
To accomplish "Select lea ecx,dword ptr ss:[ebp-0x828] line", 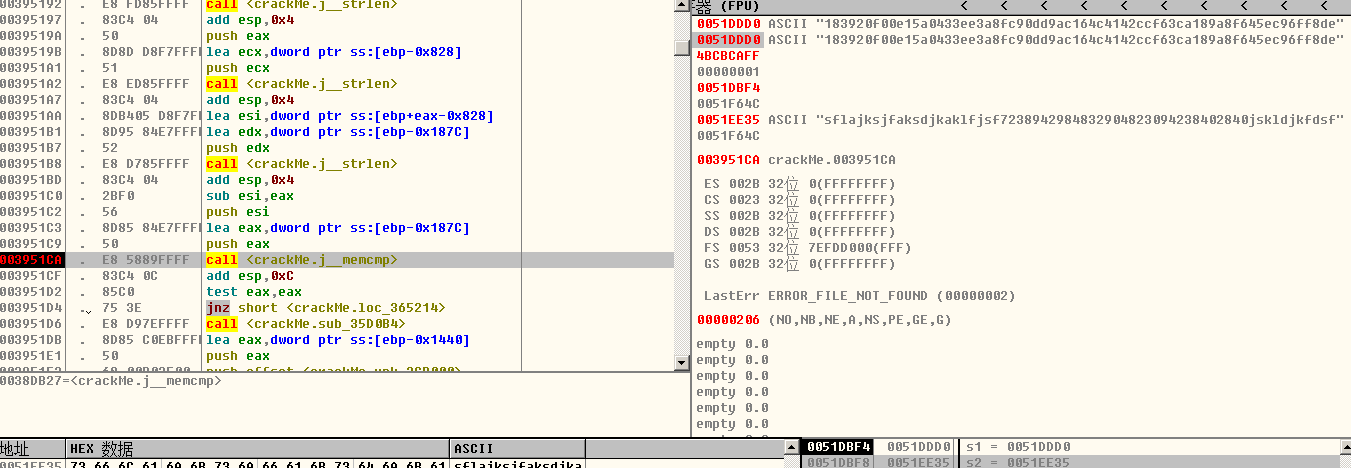I will tap(333, 52).
